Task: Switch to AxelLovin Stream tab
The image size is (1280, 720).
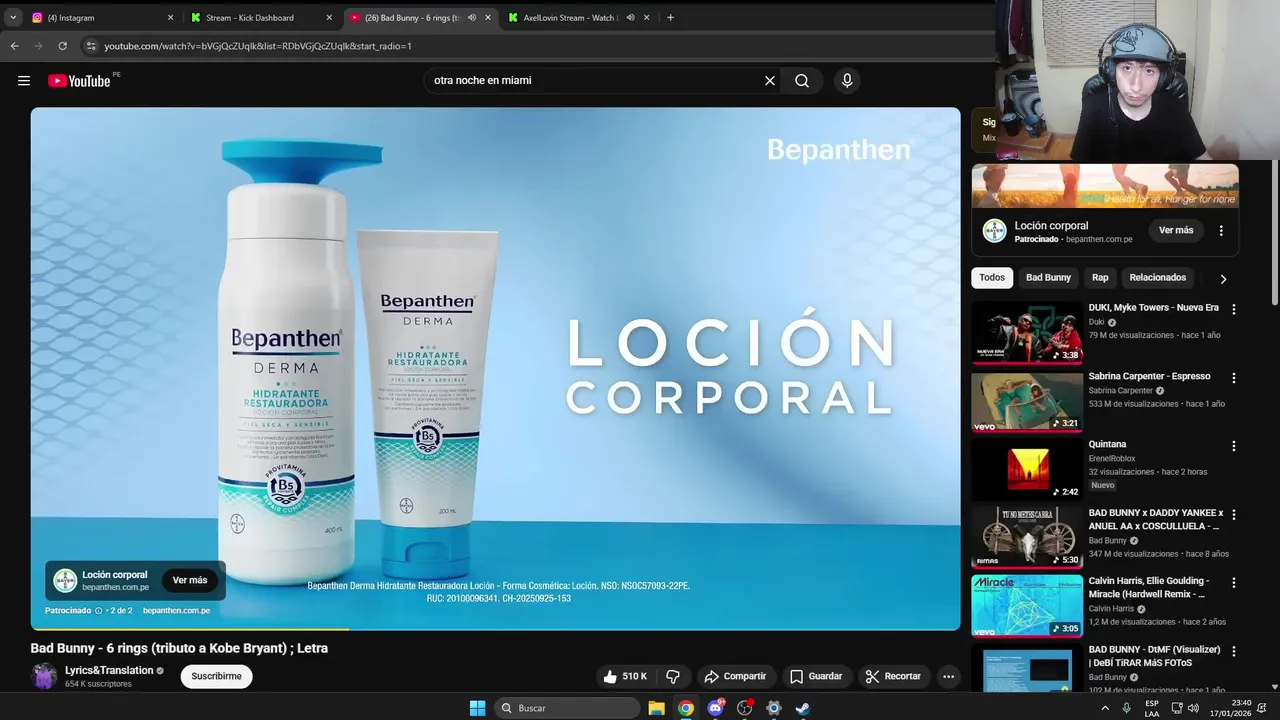Action: [x=579, y=17]
